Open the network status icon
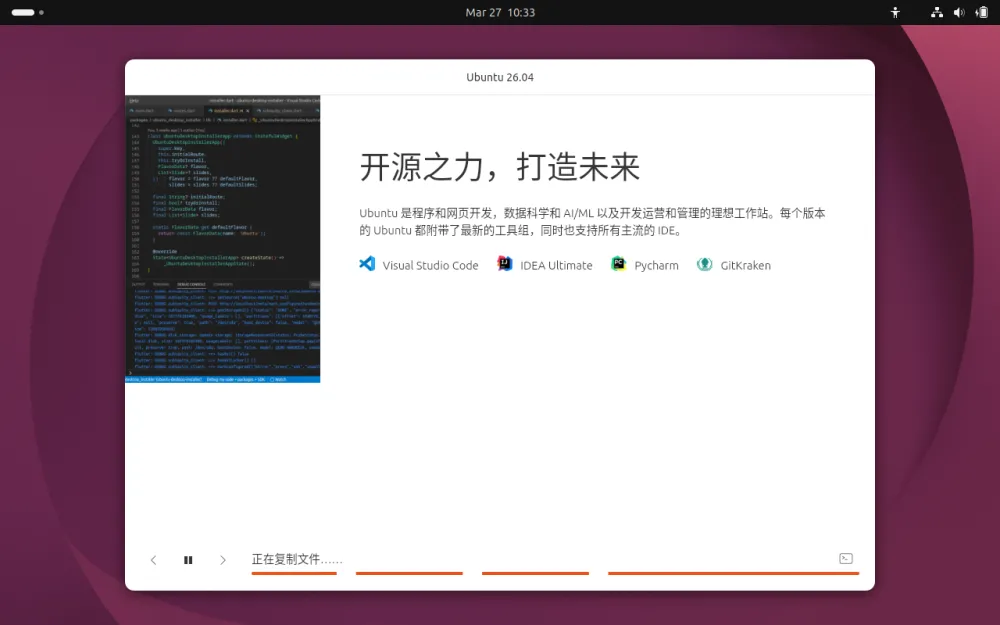The height and width of the screenshot is (625, 1000). point(936,12)
